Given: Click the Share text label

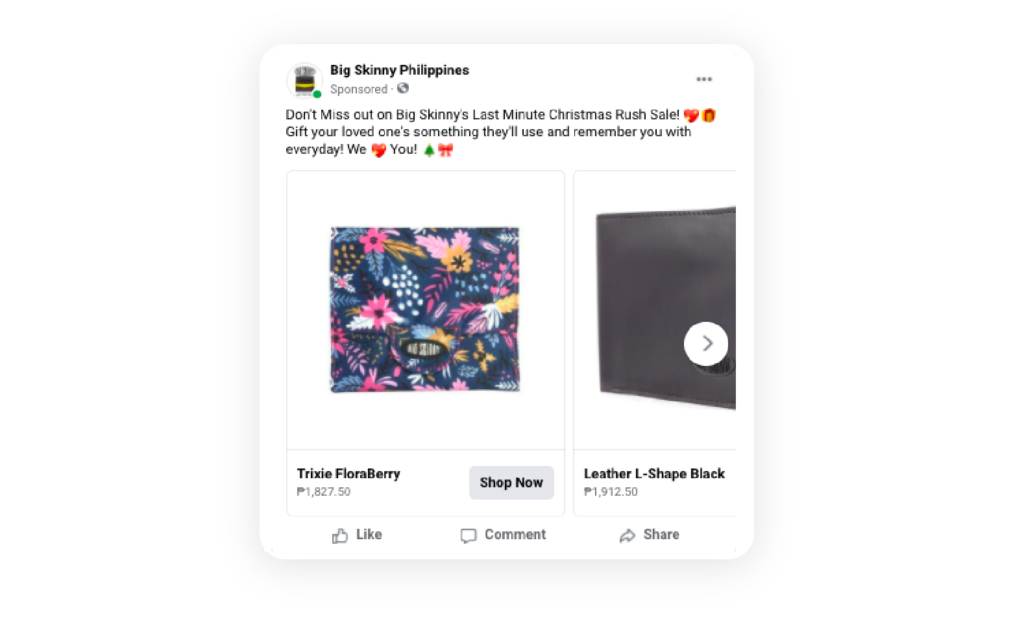Looking at the screenshot, I should pos(661,535).
